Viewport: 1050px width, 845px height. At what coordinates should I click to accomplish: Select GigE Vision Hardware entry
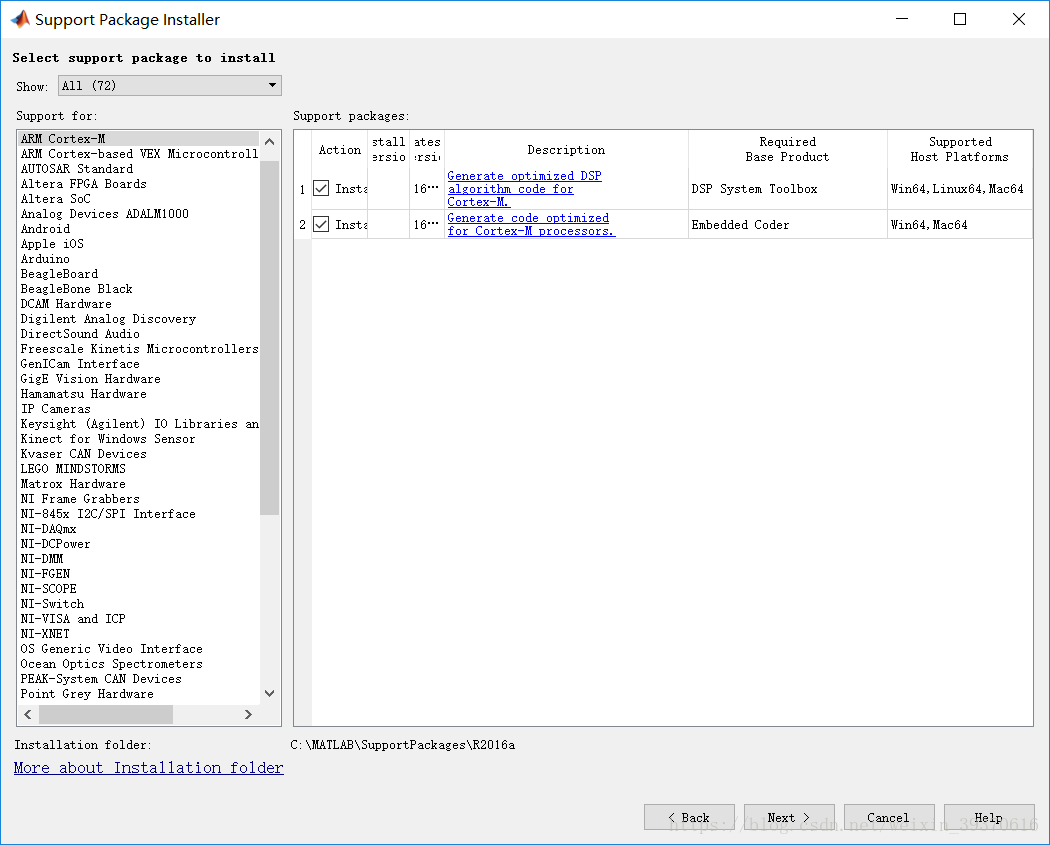pyautogui.click(x=139, y=379)
